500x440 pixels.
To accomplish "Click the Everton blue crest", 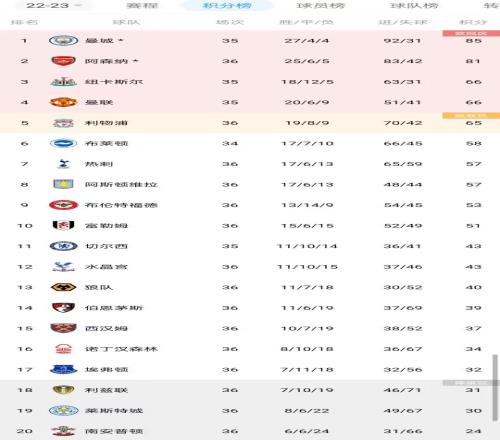I will tap(63, 369).
